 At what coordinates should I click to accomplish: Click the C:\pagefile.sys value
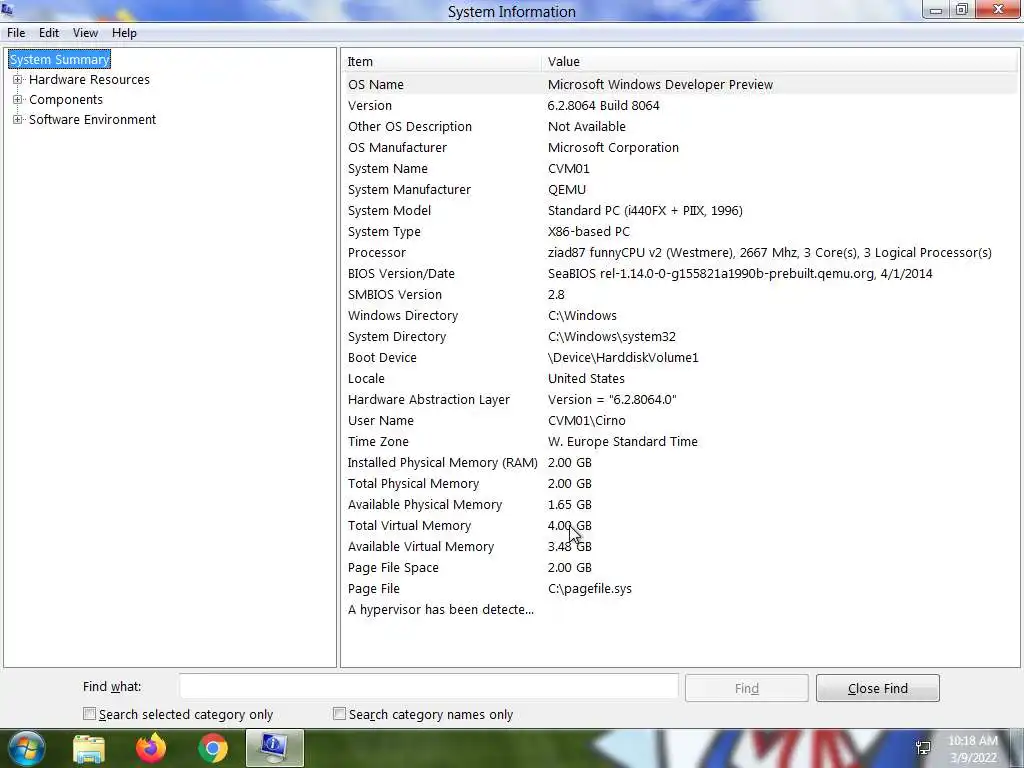[x=590, y=588]
